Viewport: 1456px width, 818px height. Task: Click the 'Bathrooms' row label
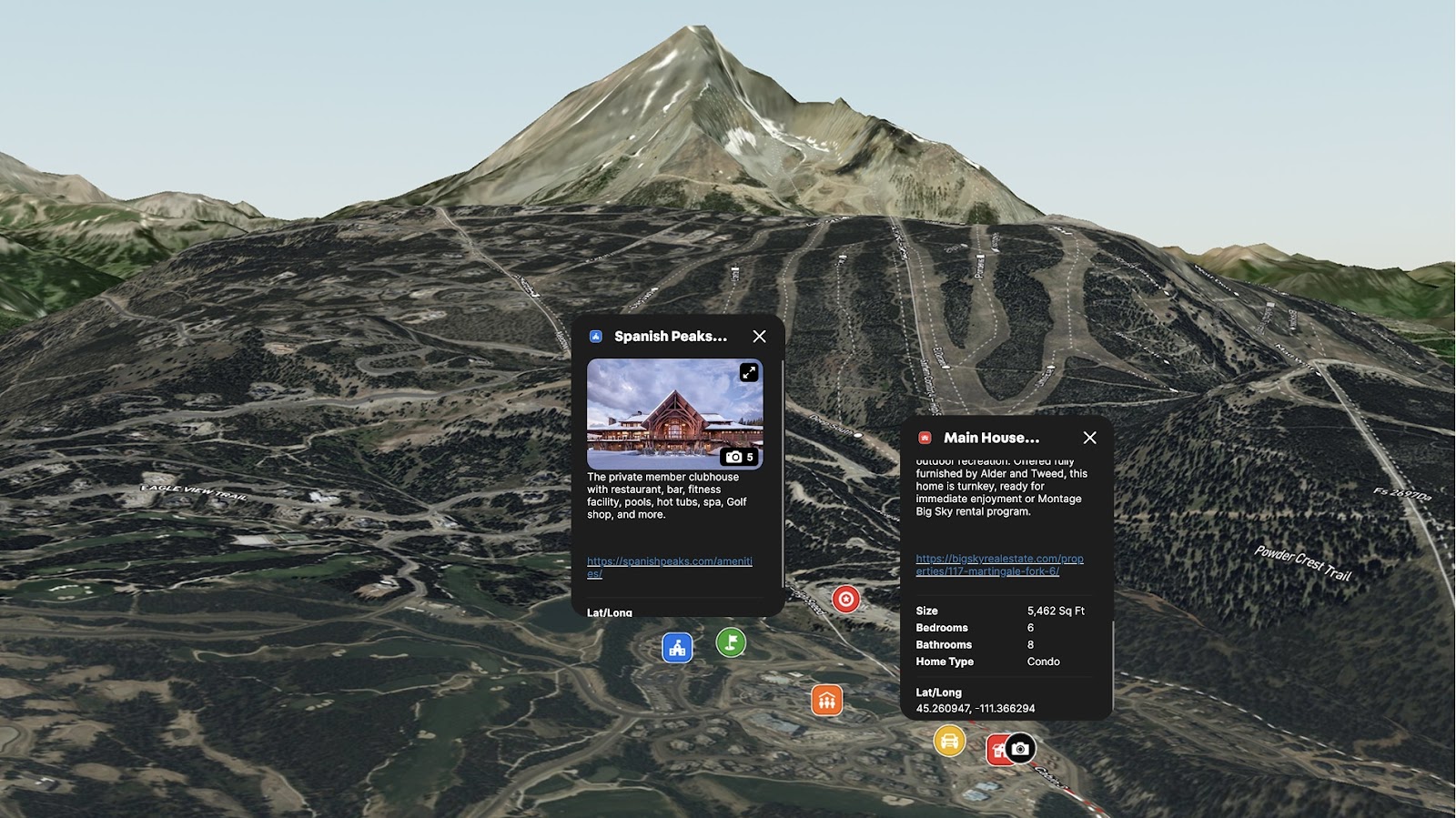point(944,644)
